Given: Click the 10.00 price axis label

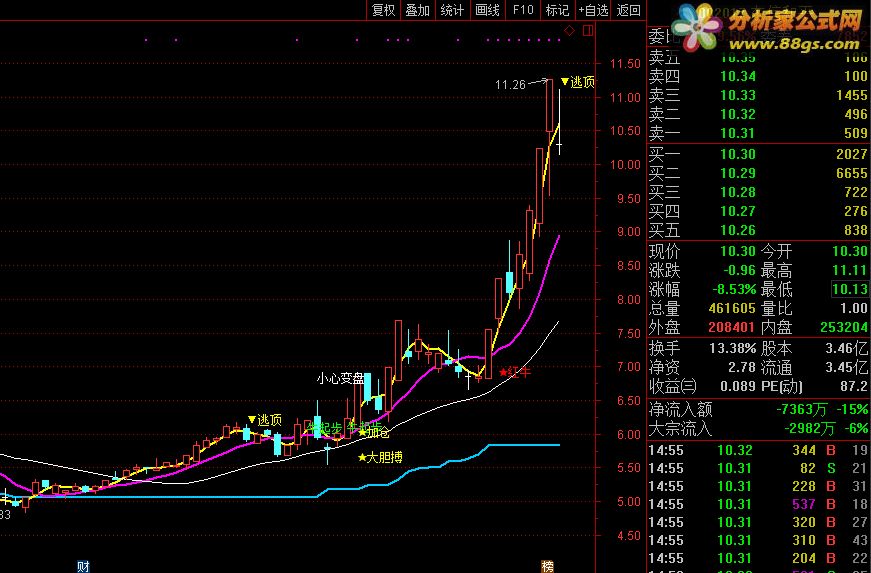Looking at the screenshot, I should click(x=625, y=164).
